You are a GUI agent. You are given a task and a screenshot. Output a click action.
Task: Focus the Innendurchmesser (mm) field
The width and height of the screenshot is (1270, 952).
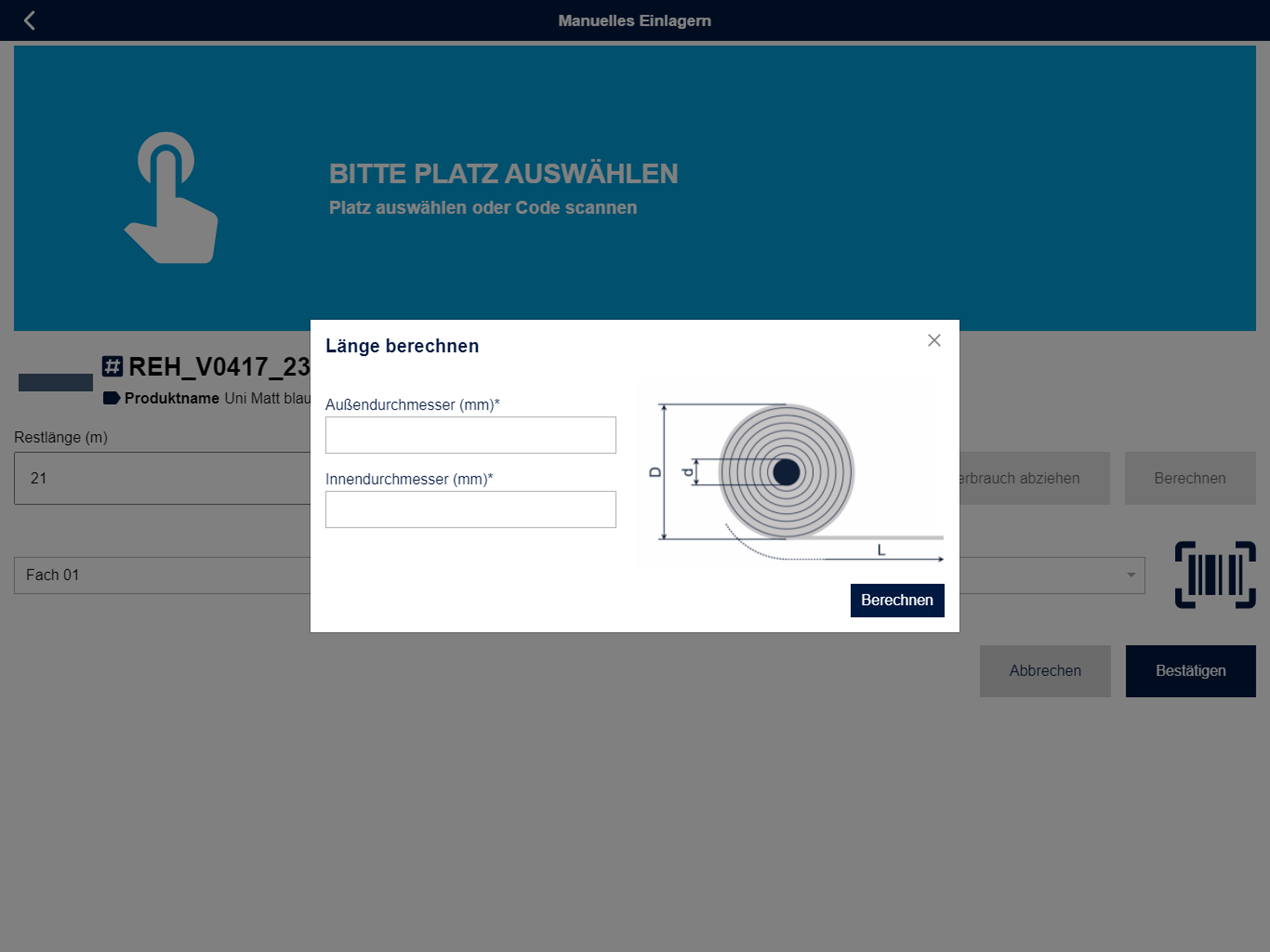[471, 509]
